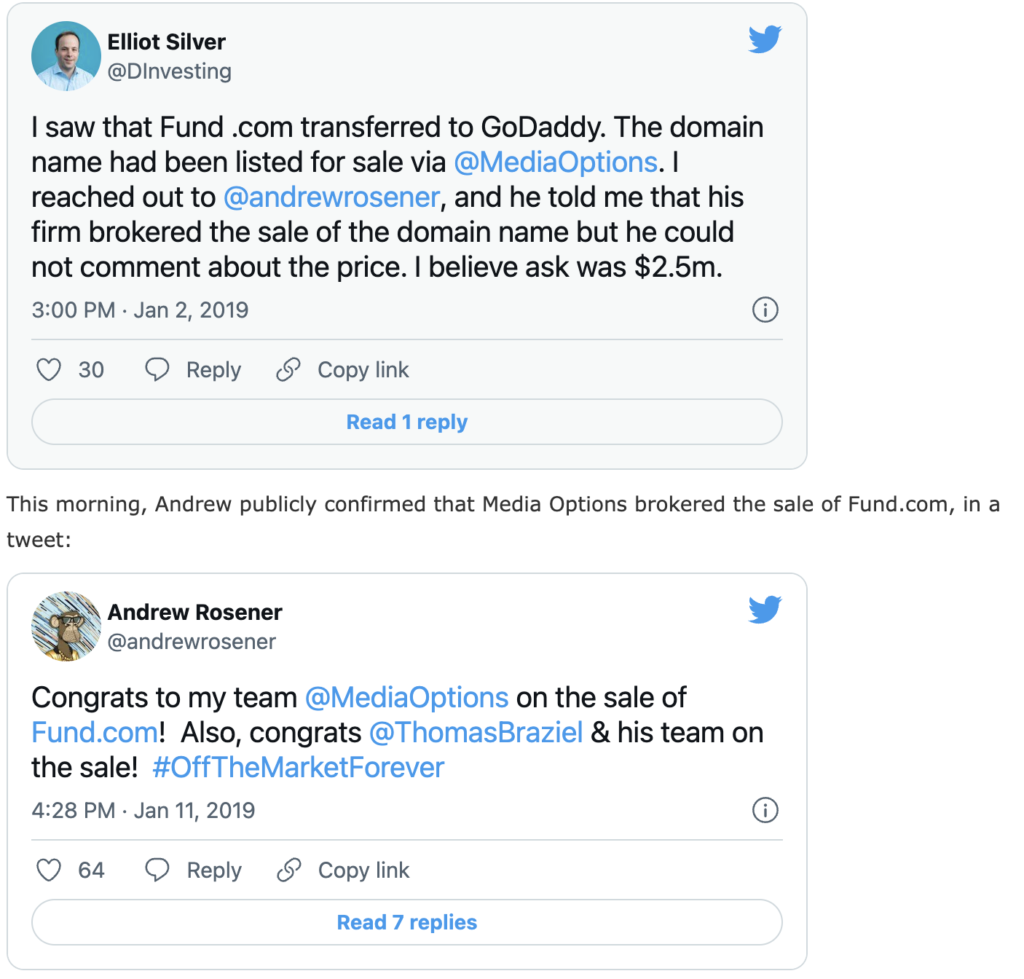Open the @ThomasBraziel mention link
Image resolution: width=1024 pixels, height=979 pixels.
point(476,732)
